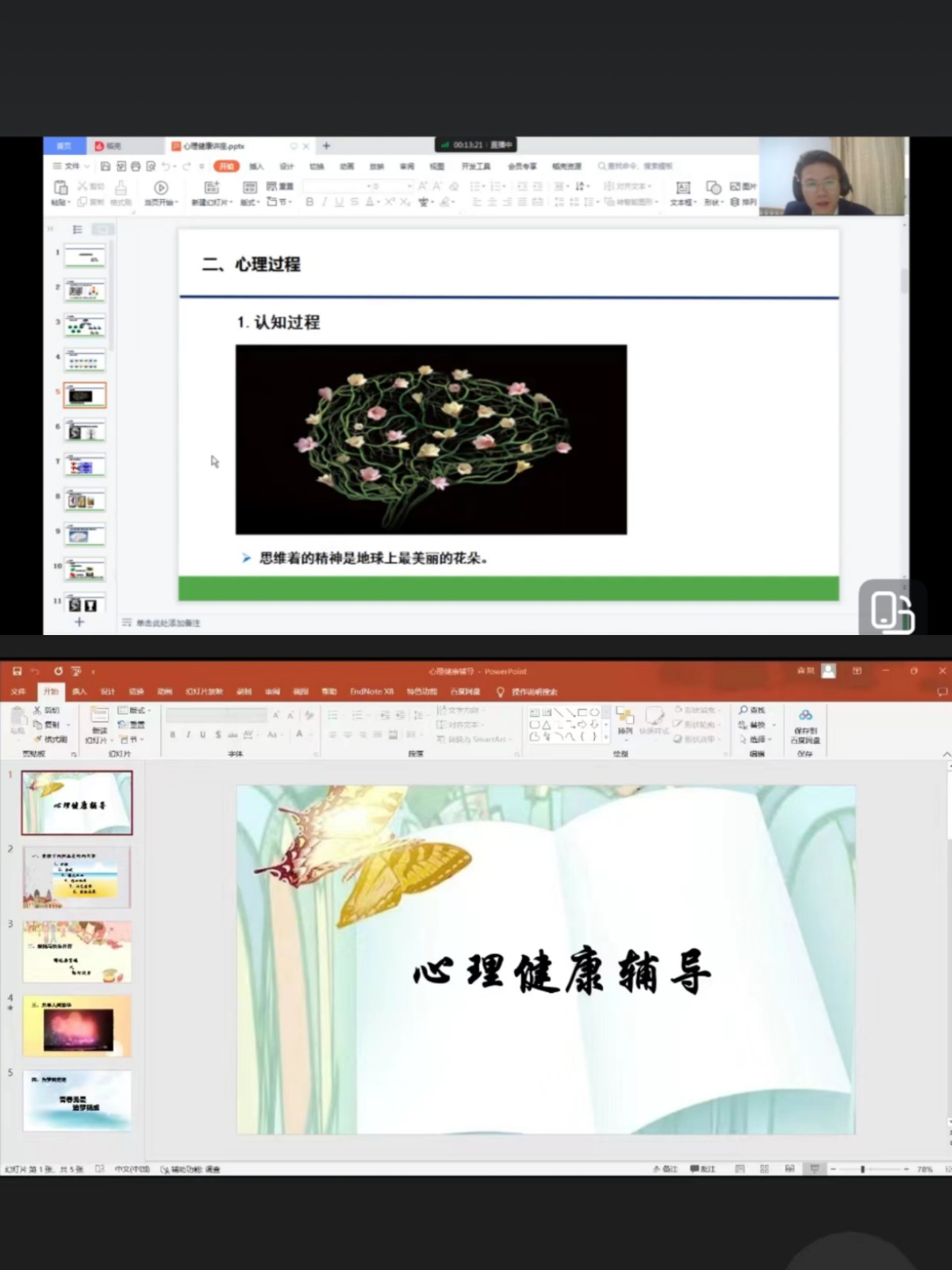Click the new slide icon in WPS toolbar
The width and height of the screenshot is (952, 1270).
[211, 188]
